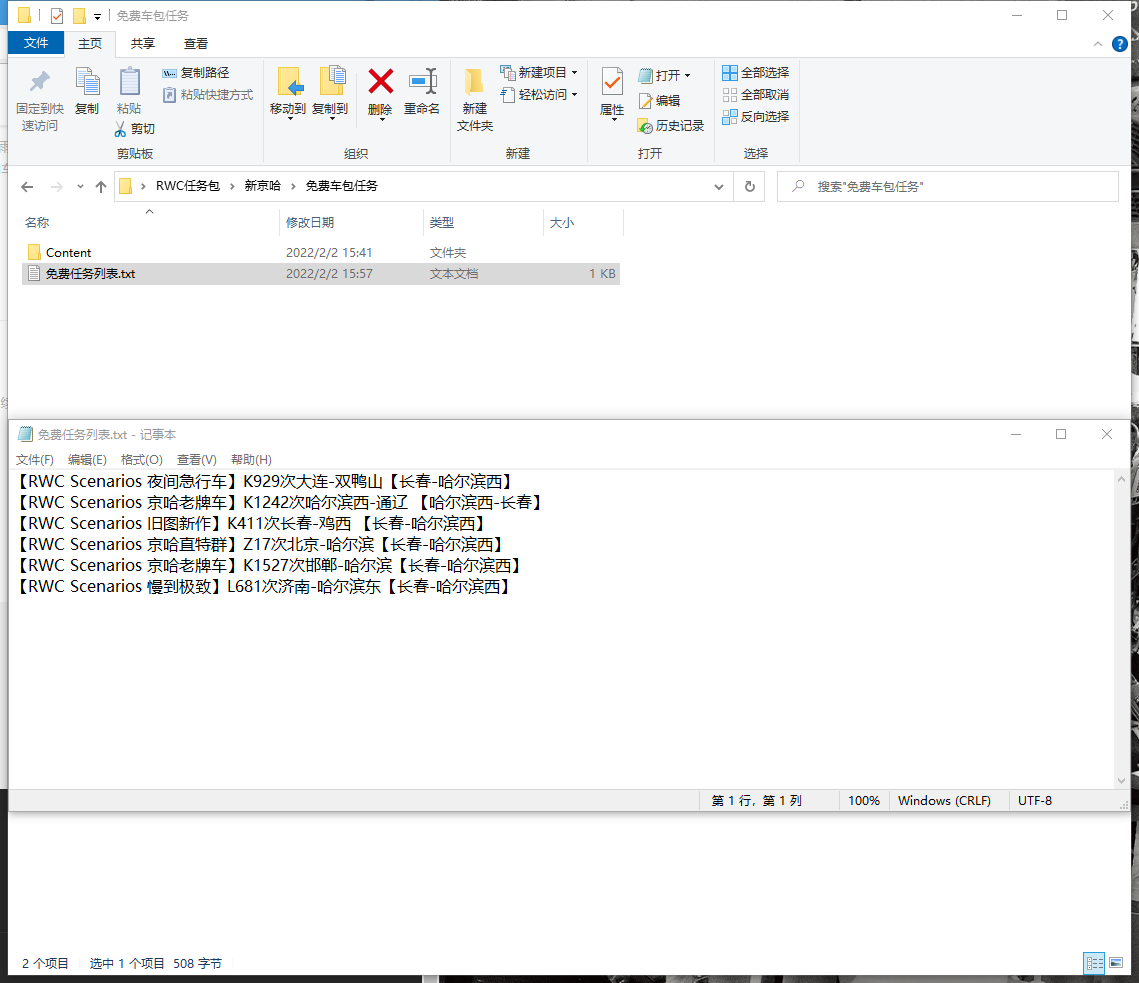Click the red Delete (删除) icon
Viewport: 1139px width, 983px height.
click(x=380, y=82)
